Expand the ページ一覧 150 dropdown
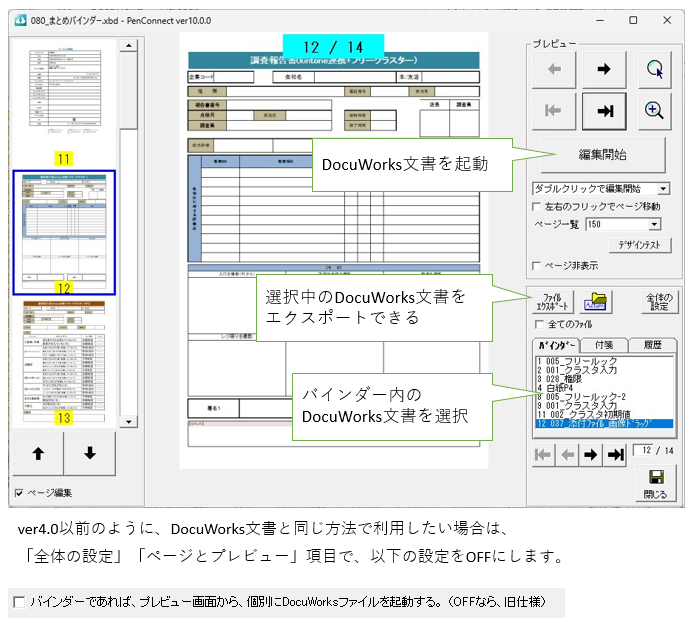The width and height of the screenshot is (690, 628). point(663,225)
